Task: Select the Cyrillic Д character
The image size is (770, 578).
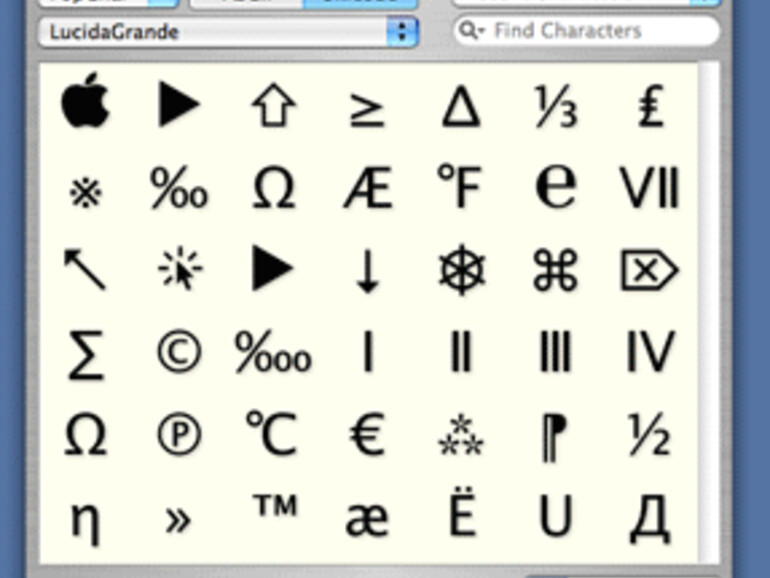Action: 649,519
